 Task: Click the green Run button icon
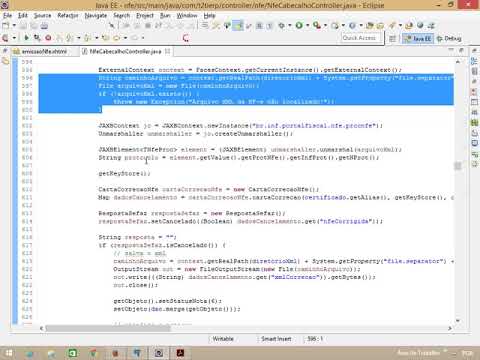point(299,26)
